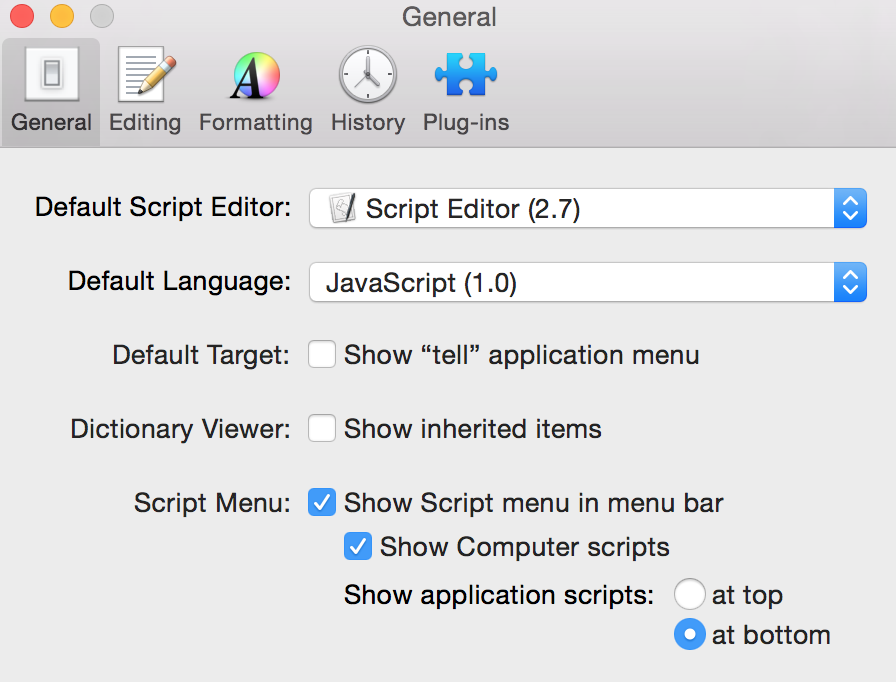Switch to the History tab label
The image size is (896, 682).
[368, 123]
